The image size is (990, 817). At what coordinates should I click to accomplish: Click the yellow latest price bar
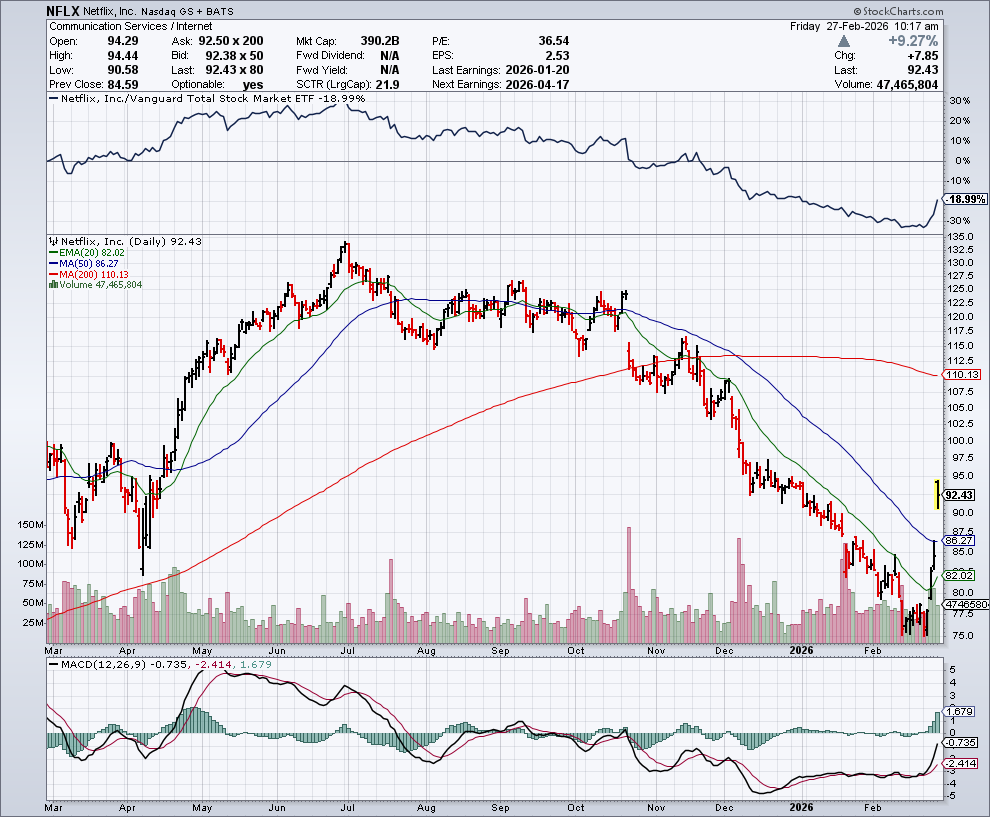[936, 494]
